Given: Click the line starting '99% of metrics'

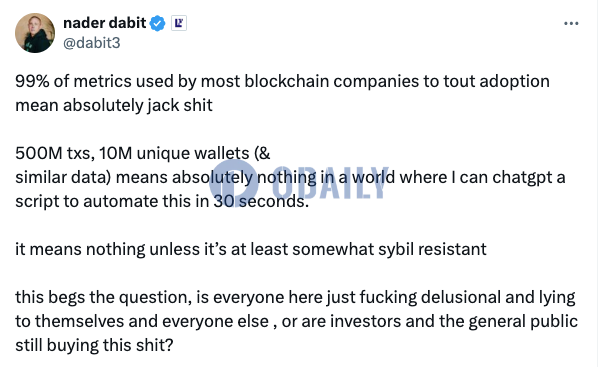Looking at the screenshot, I should [x=282, y=81].
